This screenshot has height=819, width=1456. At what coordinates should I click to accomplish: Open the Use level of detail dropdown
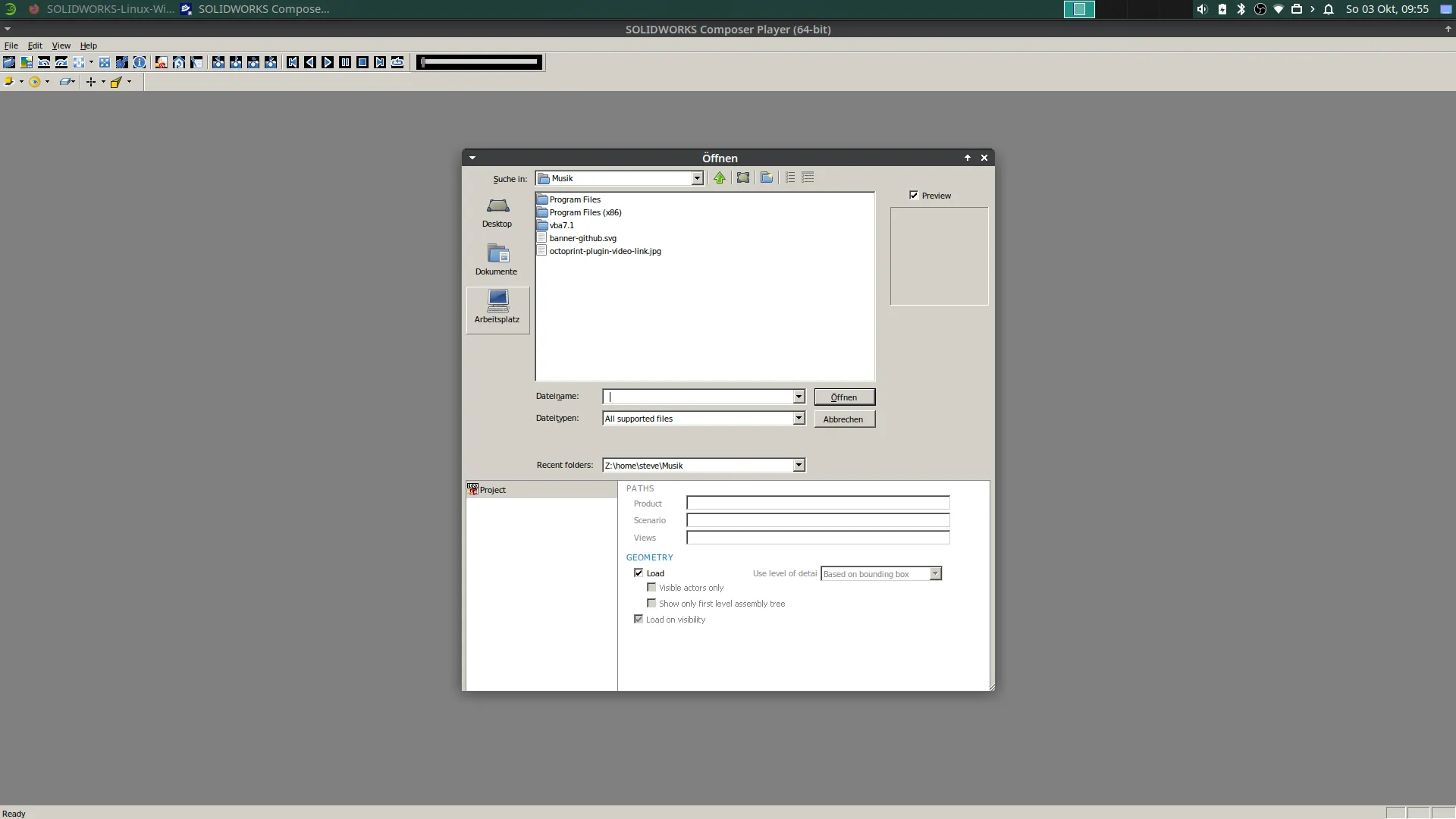tap(935, 573)
